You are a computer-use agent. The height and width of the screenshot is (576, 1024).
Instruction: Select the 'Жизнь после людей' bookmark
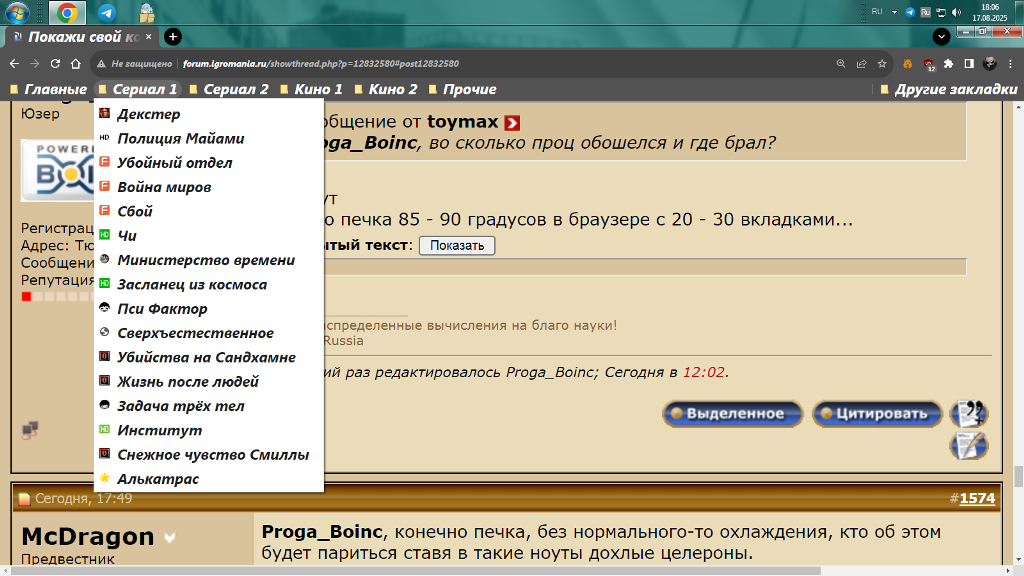coord(209,382)
